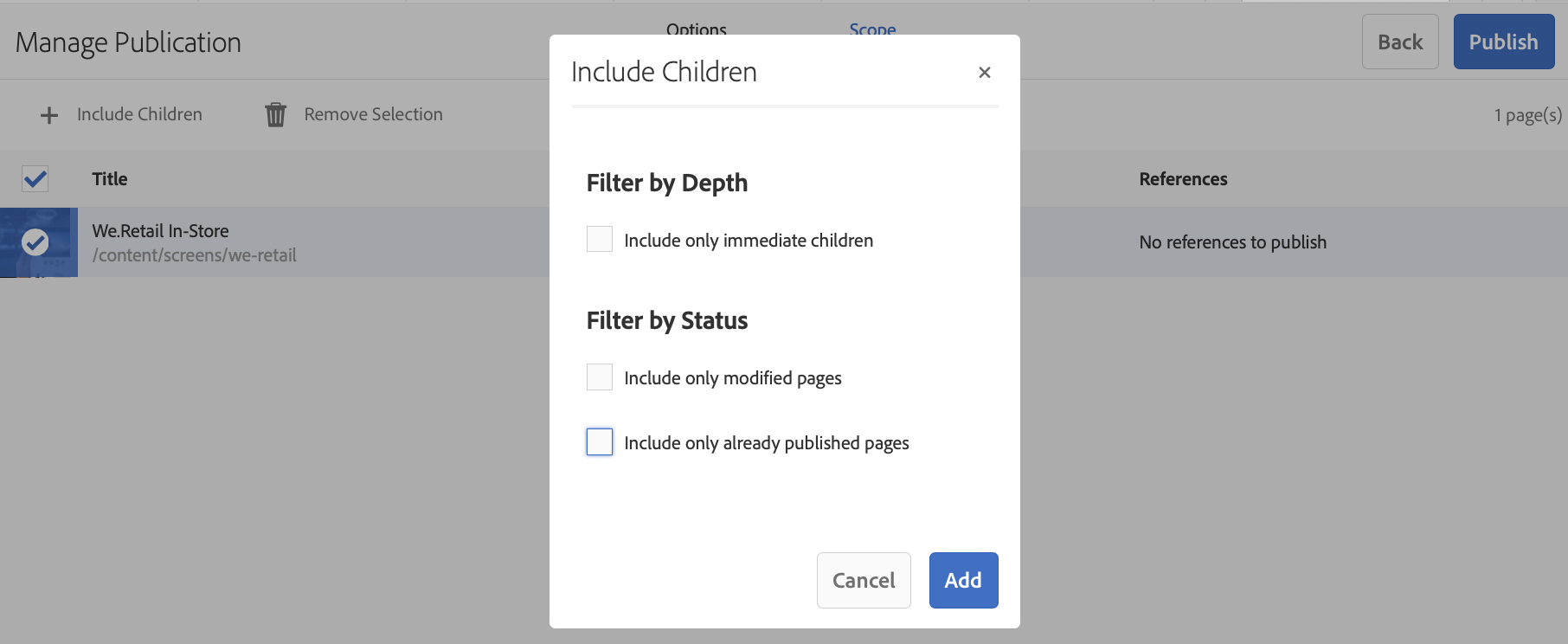Click the We.Retail In-Store row thumbnail checkmark
The height and width of the screenshot is (644, 1568).
point(35,242)
